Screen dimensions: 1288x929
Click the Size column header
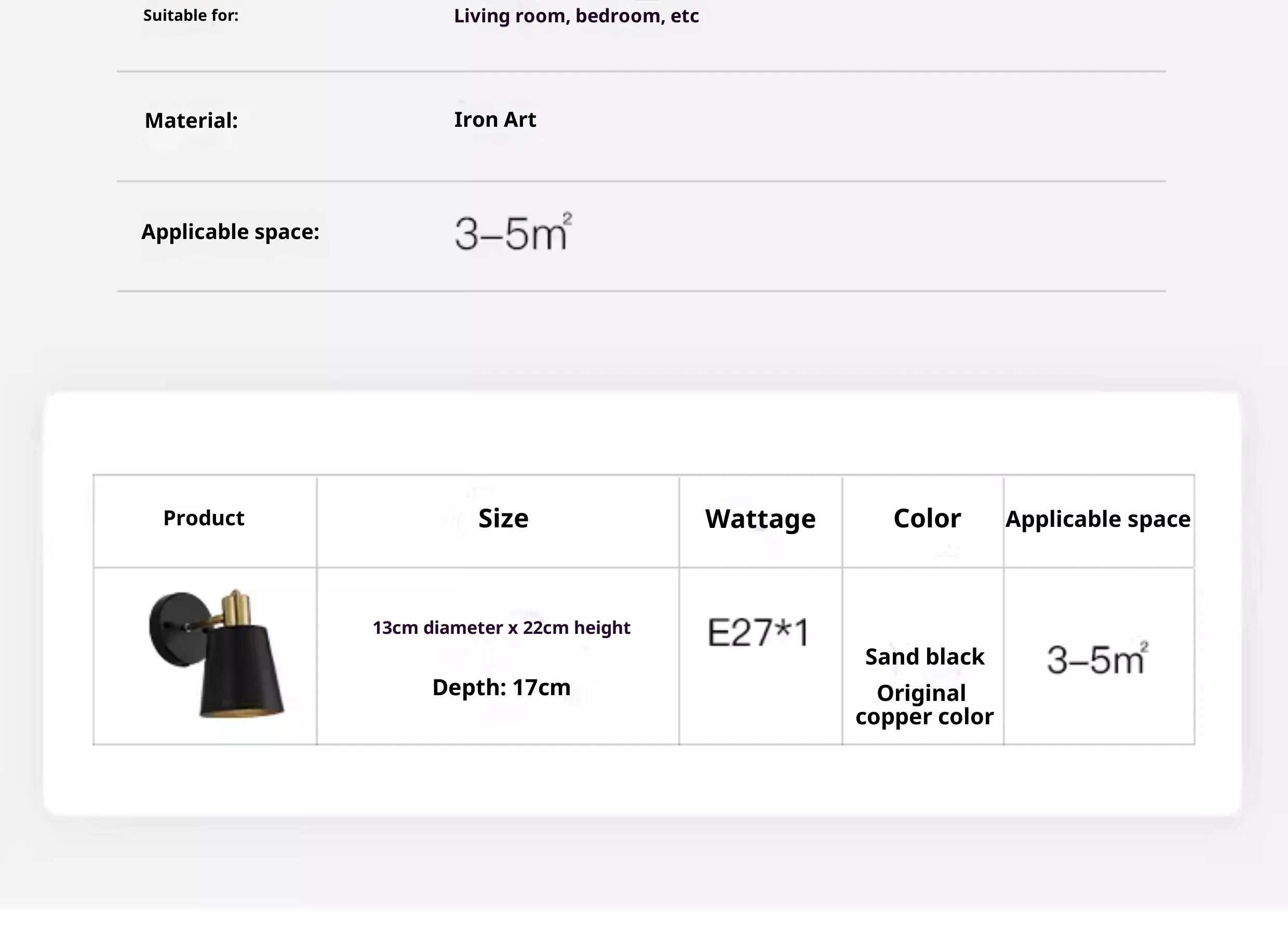point(503,518)
